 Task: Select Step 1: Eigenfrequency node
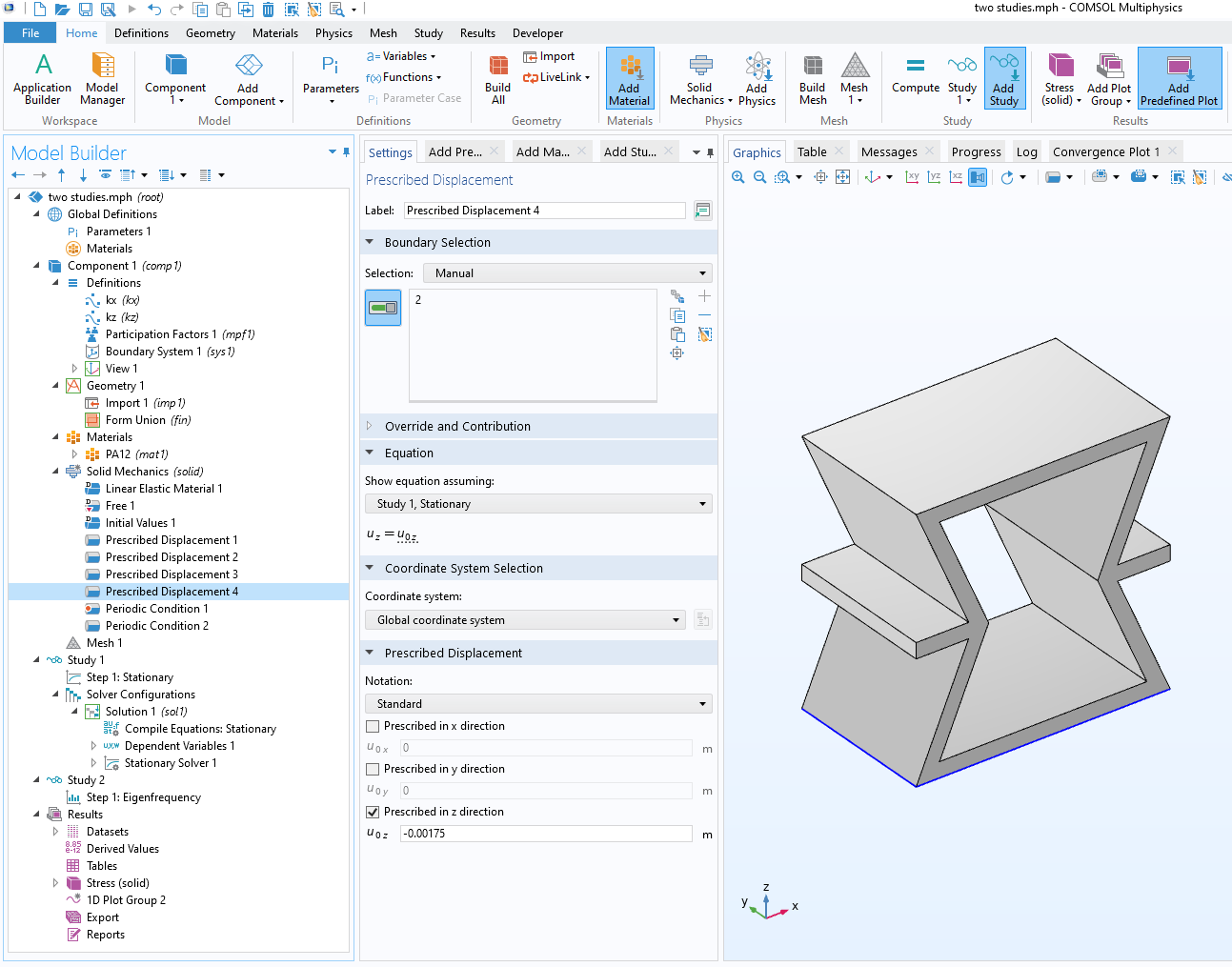tap(143, 797)
